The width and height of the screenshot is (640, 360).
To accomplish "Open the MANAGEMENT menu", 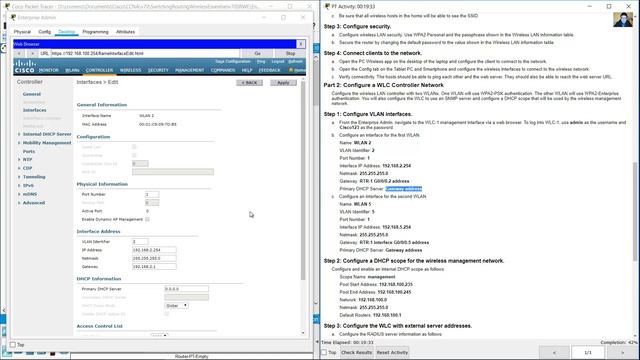I will 189,70.
